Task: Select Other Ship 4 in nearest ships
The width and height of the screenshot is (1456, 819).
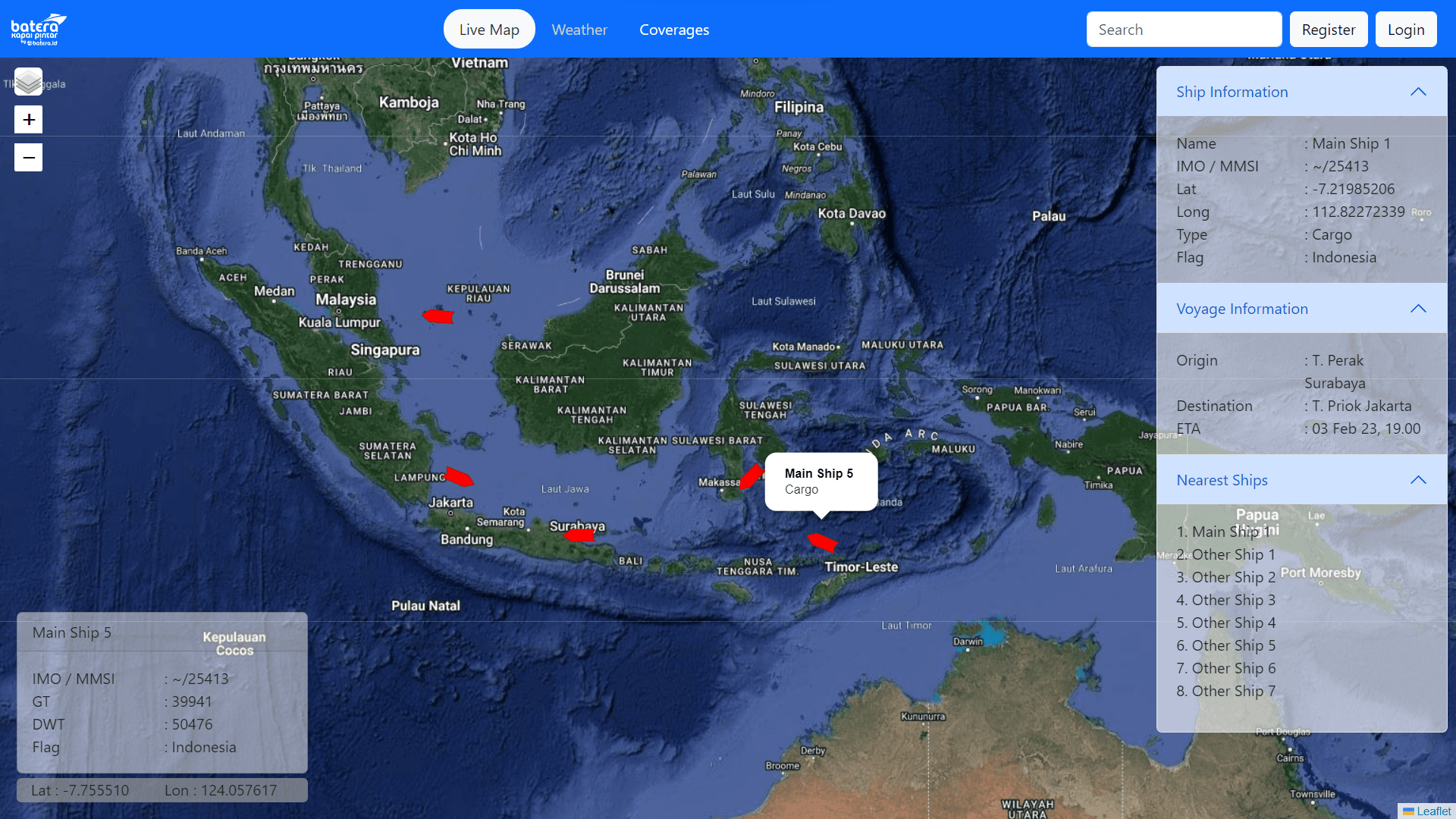Action: [1233, 623]
